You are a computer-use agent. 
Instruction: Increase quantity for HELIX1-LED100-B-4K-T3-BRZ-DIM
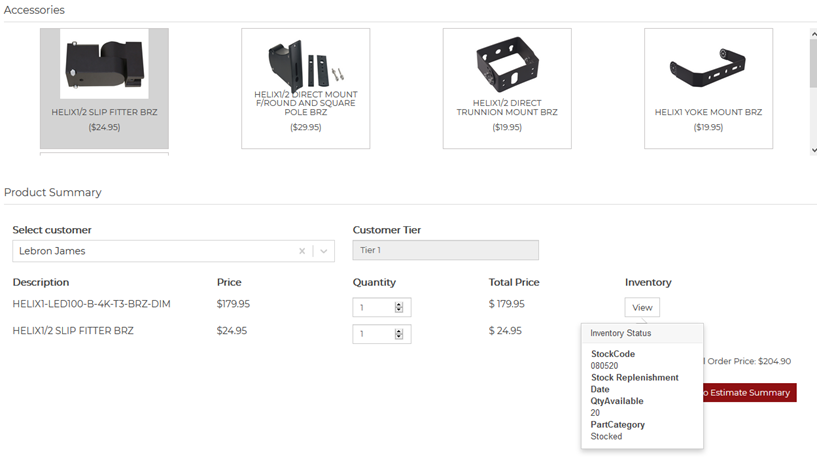tap(399, 305)
